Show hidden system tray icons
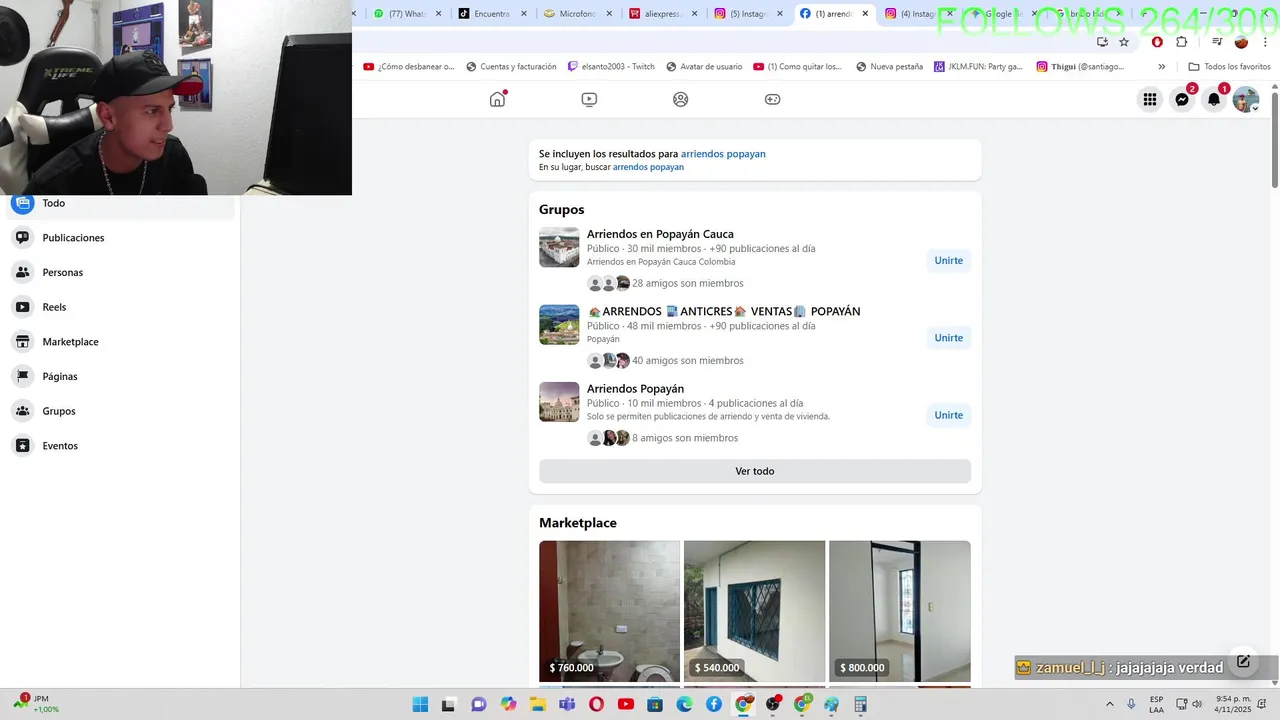The image size is (1280, 720). [1109, 704]
